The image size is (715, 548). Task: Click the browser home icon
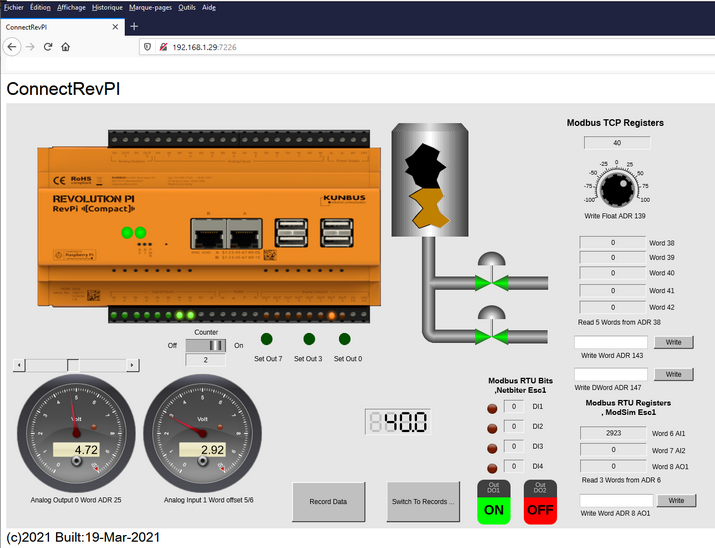[x=65, y=47]
